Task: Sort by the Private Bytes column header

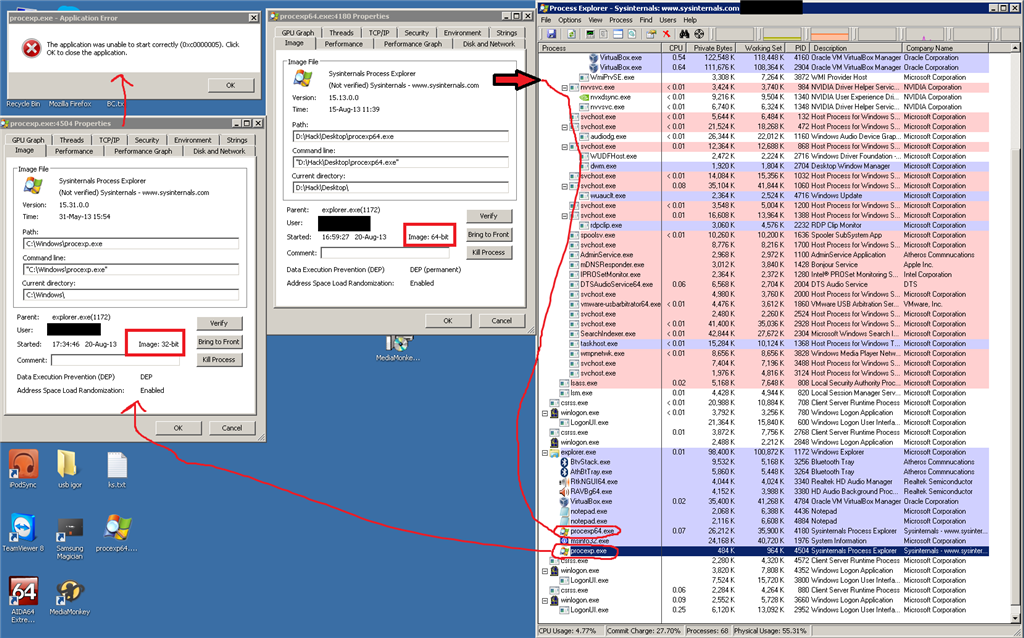Action: (x=711, y=48)
